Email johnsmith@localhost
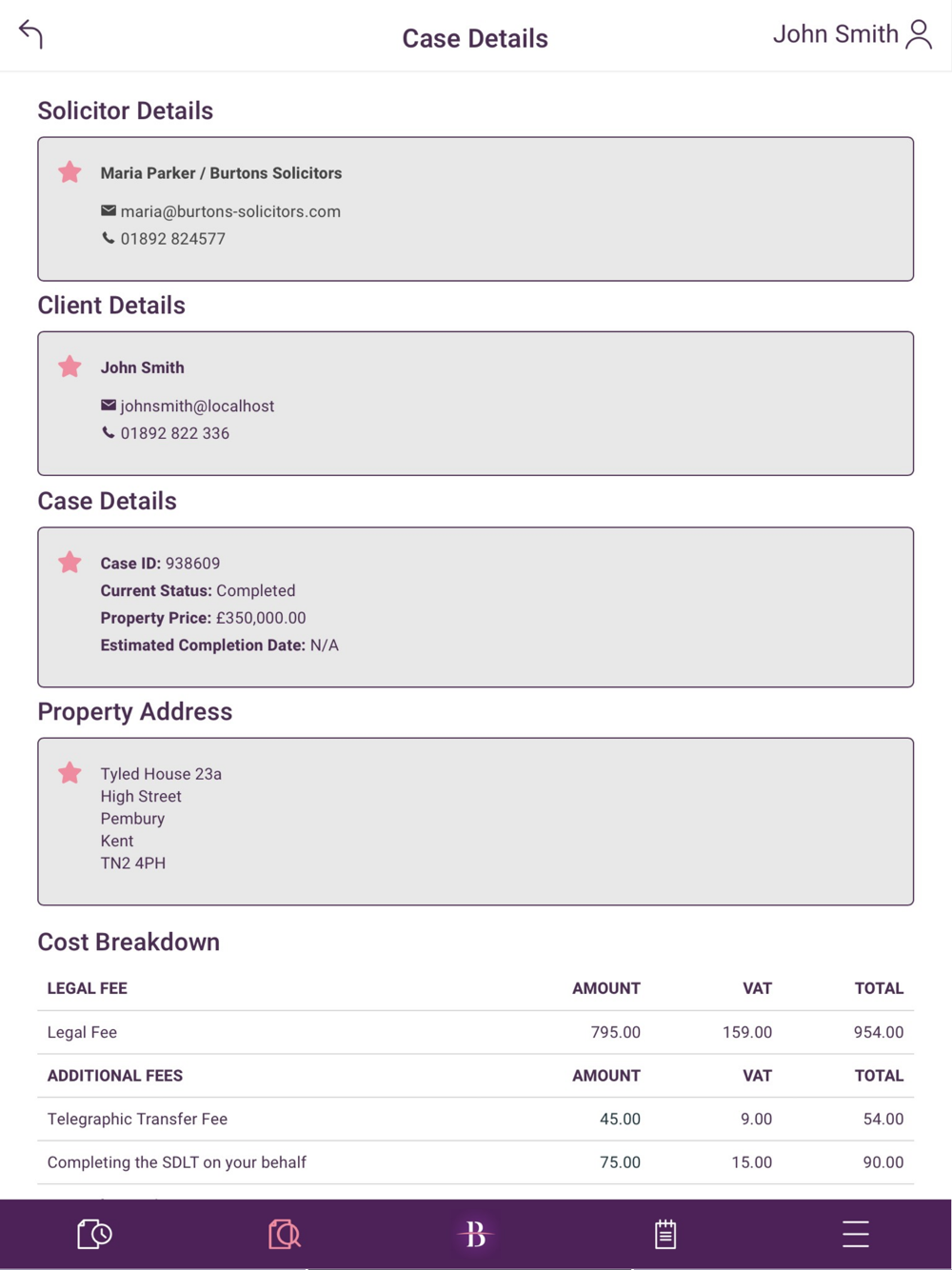The image size is (952, 1270). pyautogui.click(x=197, y=406)
